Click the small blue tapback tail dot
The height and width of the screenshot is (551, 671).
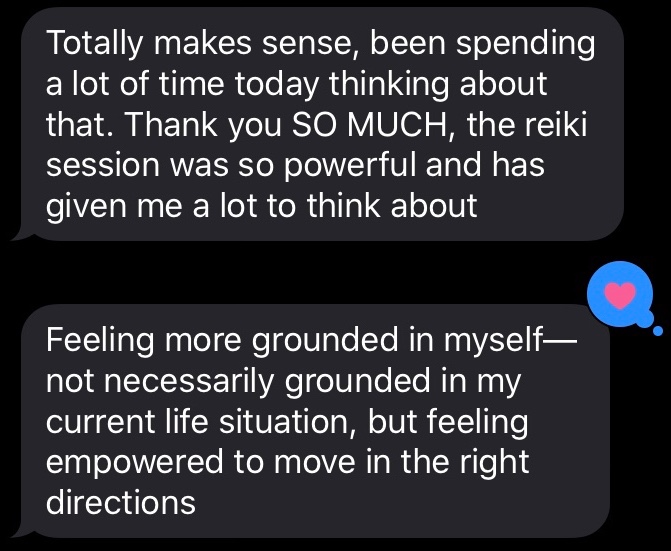tap(657, 329)
